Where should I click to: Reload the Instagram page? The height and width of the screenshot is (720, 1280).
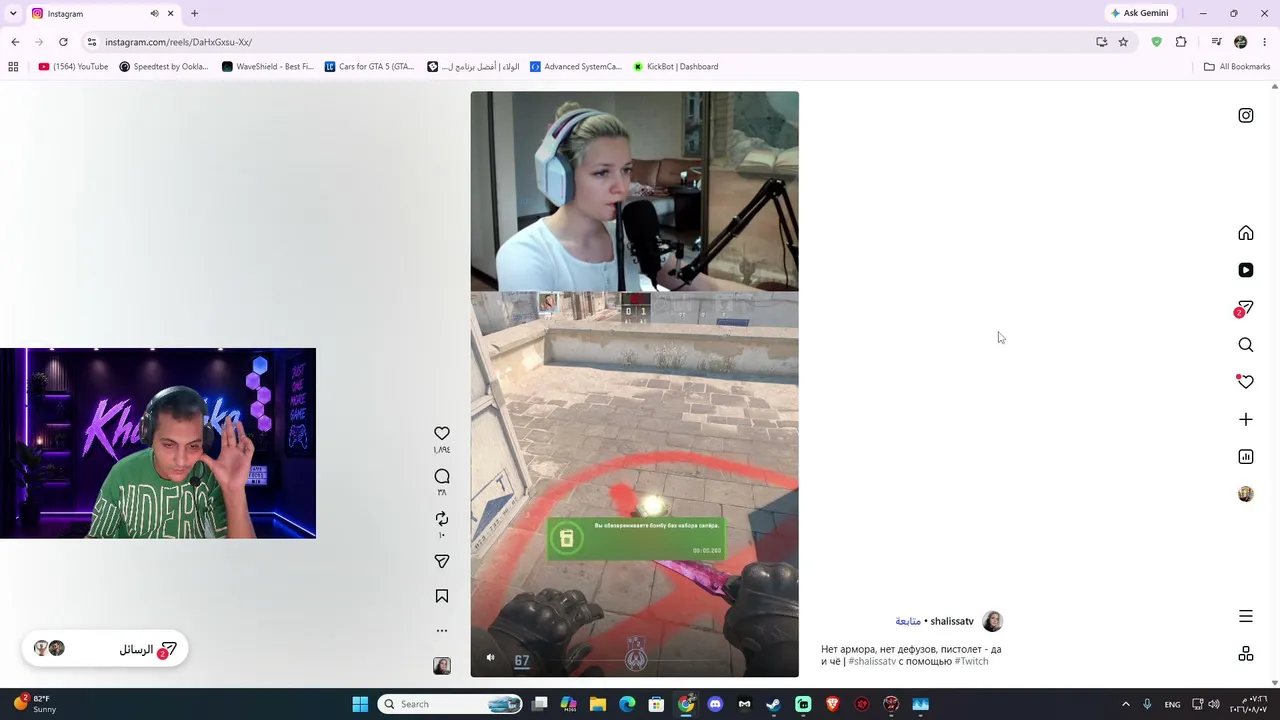tap(63, 42)
